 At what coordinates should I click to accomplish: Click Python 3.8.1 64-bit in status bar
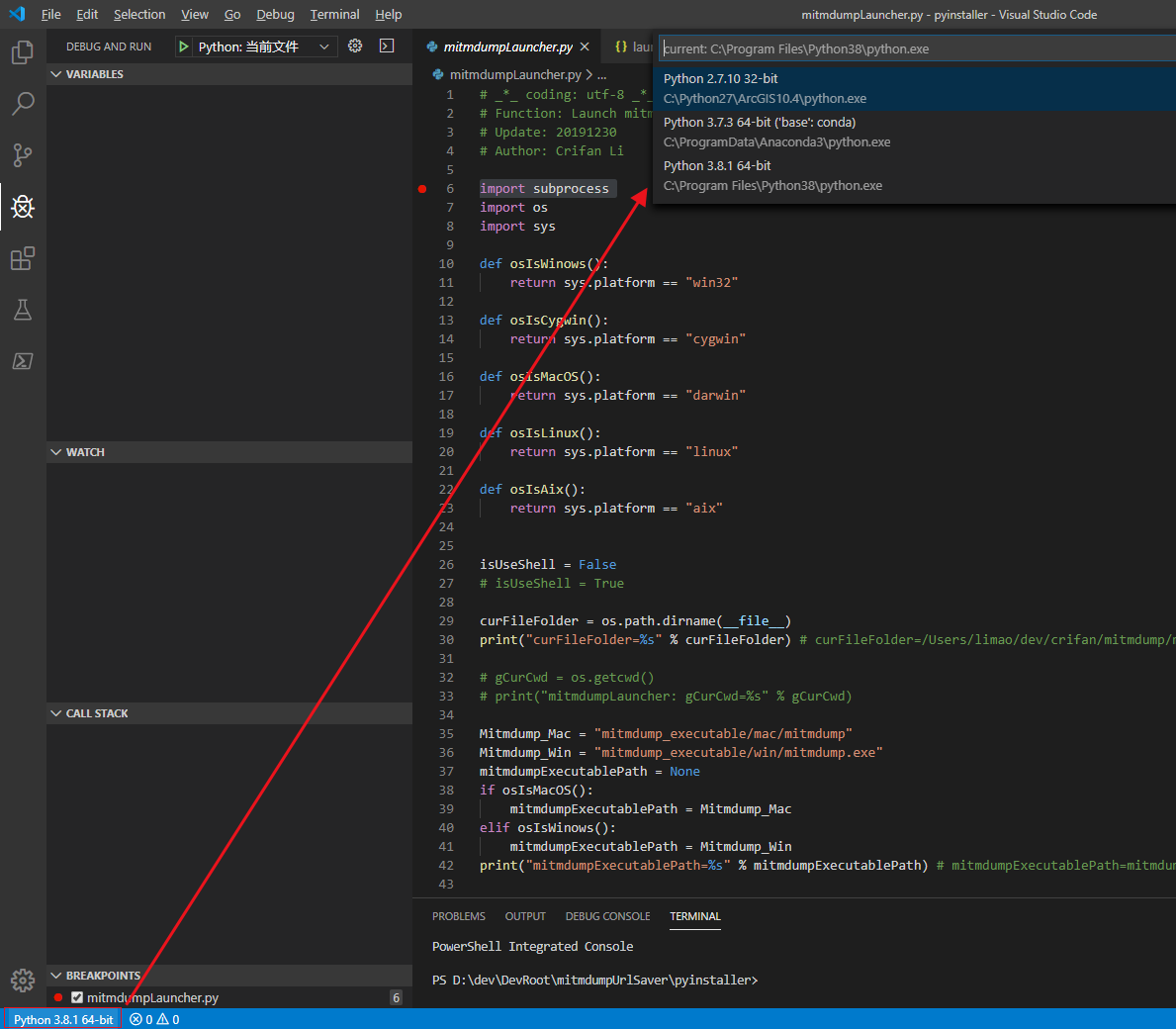click(63, 1019)
